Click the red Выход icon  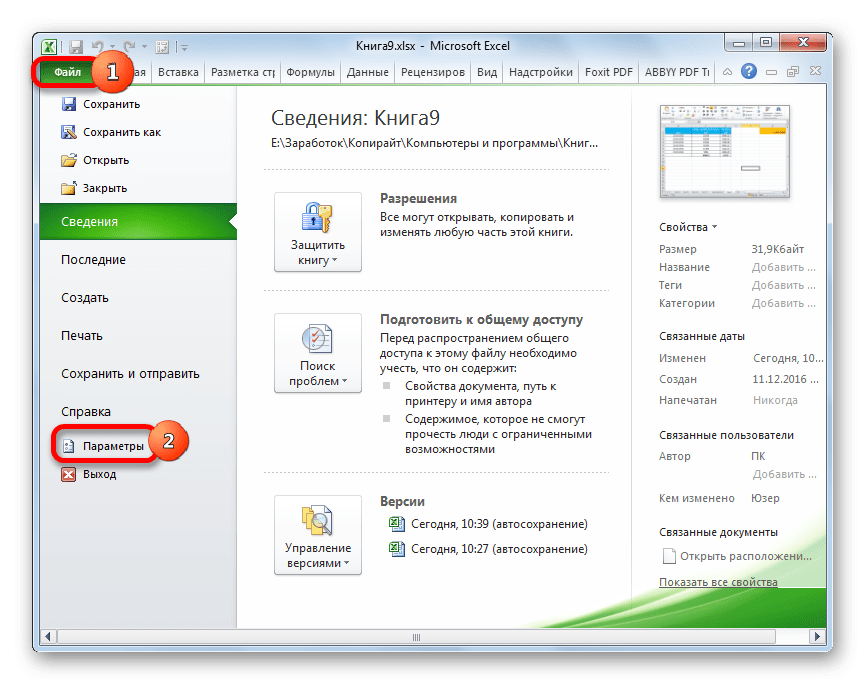click(68, 475)
